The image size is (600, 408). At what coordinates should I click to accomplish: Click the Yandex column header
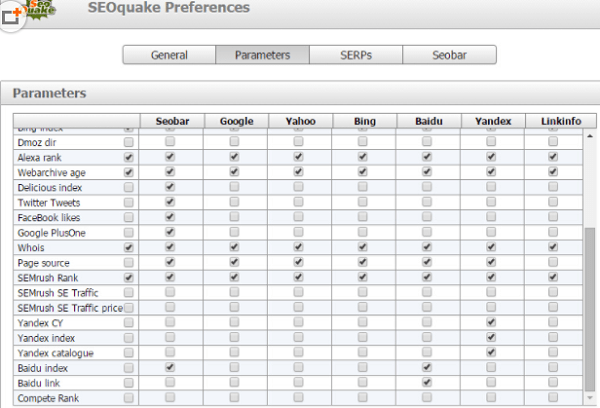(493, 121)
